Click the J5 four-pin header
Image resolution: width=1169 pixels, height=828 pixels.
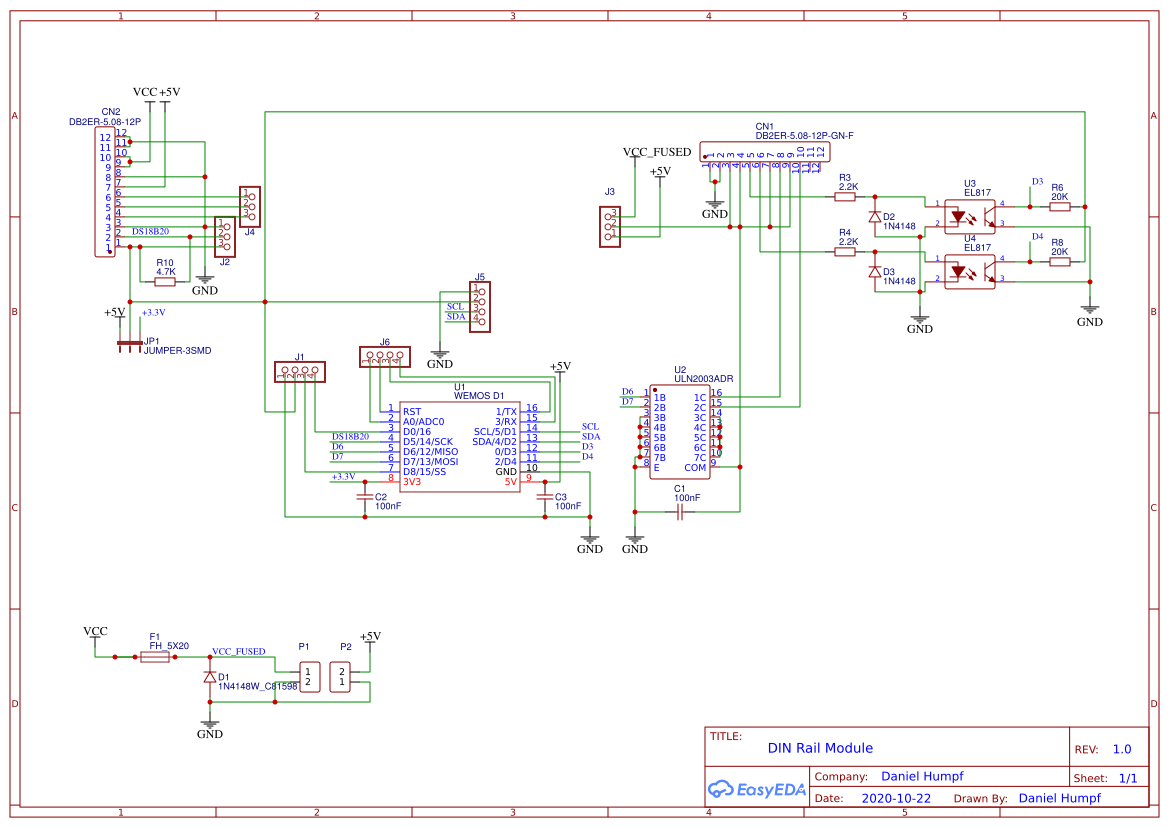click(480, 307)
